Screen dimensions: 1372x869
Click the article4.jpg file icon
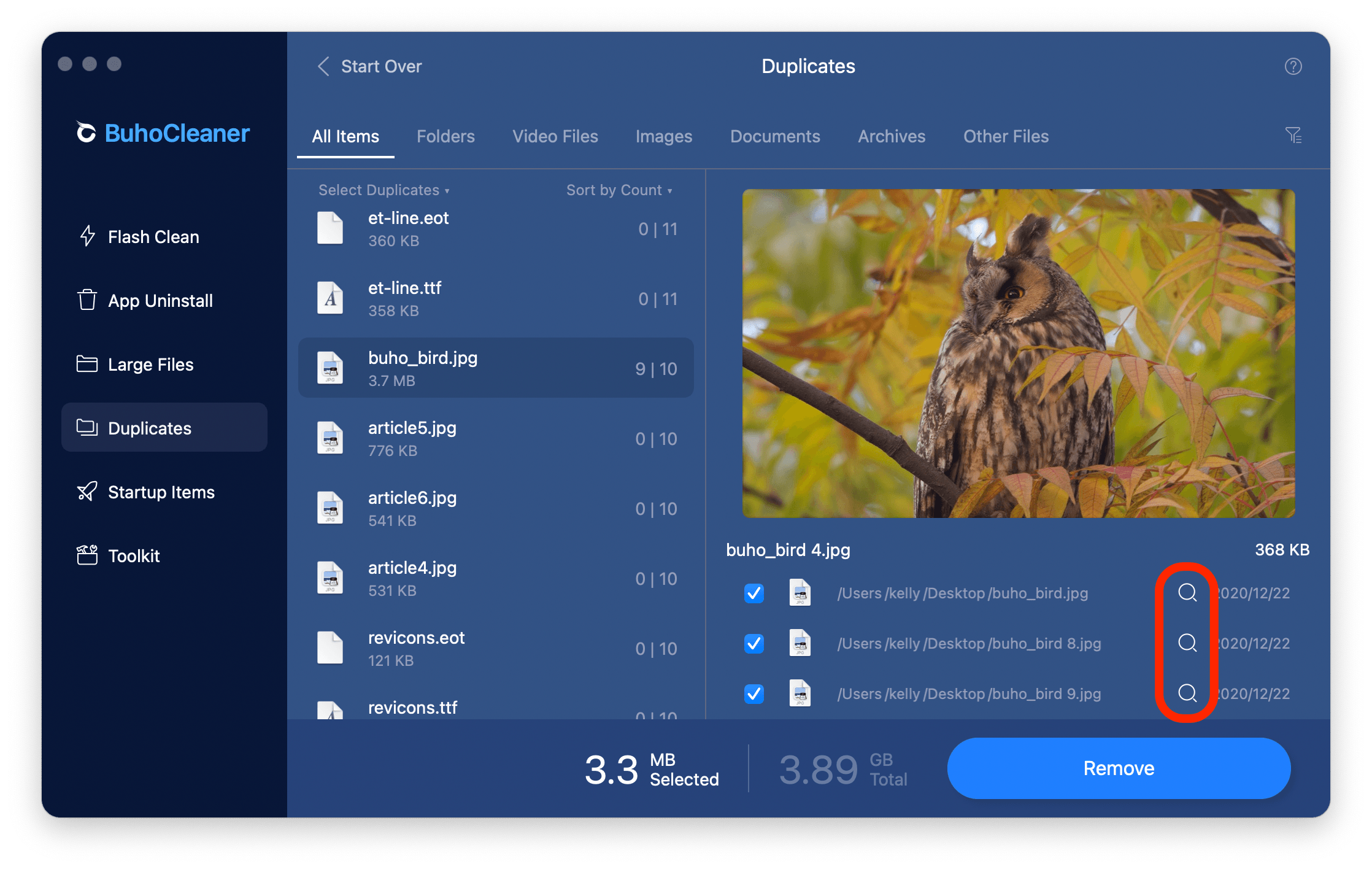pyautogui.click(x=330, y=578)
